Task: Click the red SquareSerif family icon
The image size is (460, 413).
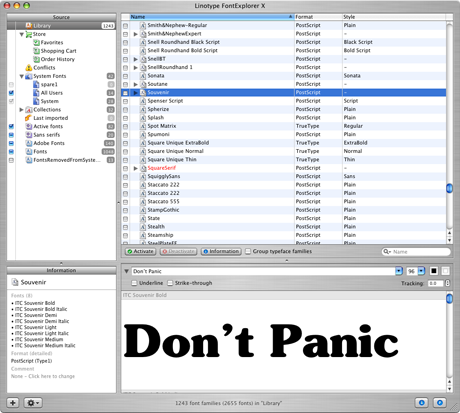Action: coord(143,168)
